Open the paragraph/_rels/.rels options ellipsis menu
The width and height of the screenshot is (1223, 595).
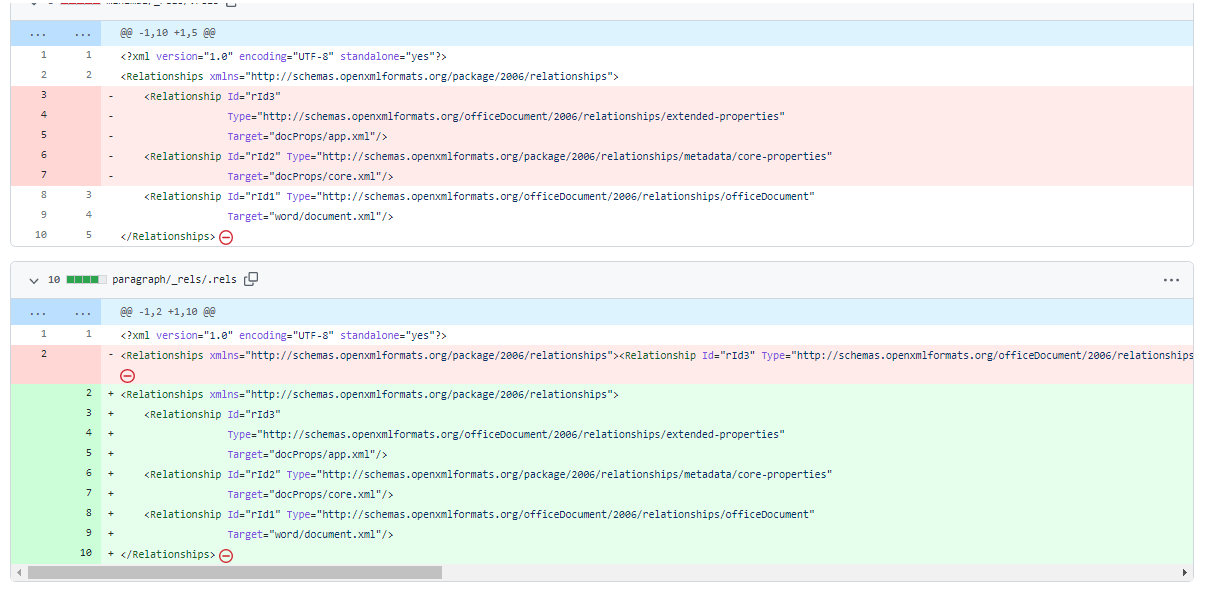pos(1171,280)
